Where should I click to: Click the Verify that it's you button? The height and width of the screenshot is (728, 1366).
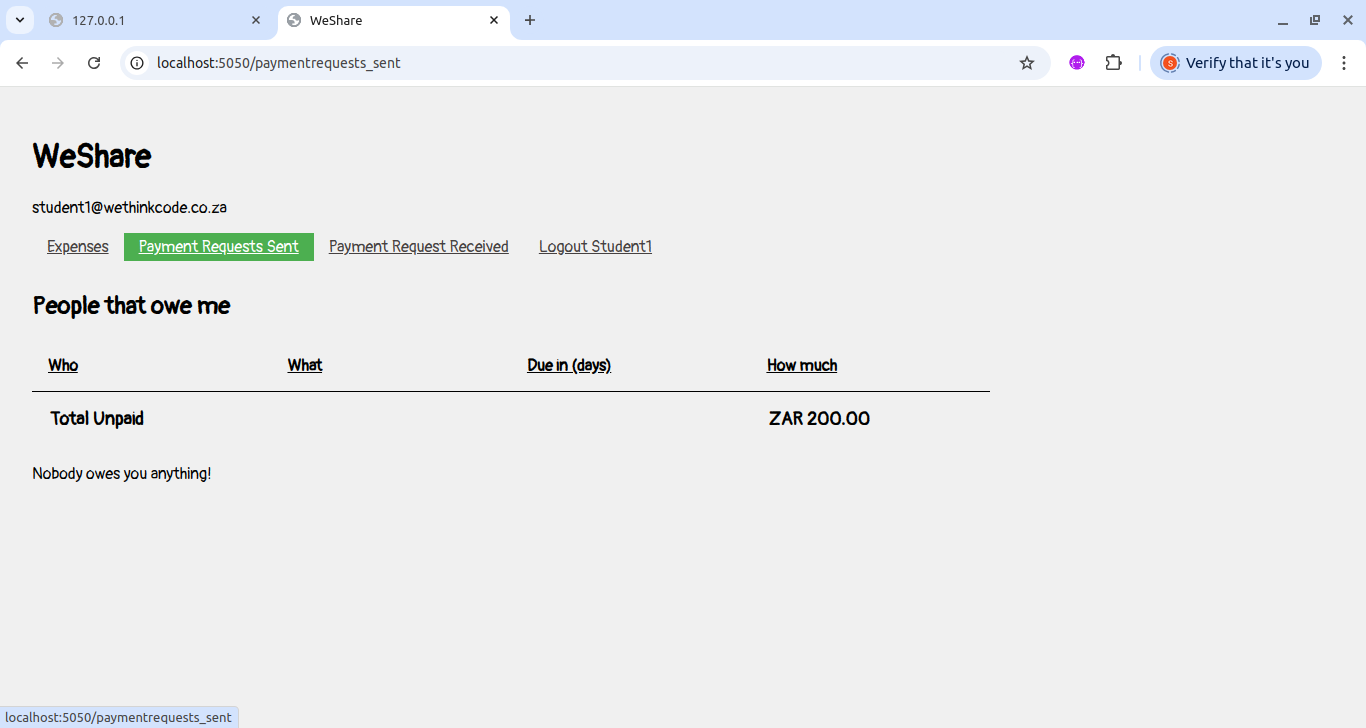(1236, 62)
